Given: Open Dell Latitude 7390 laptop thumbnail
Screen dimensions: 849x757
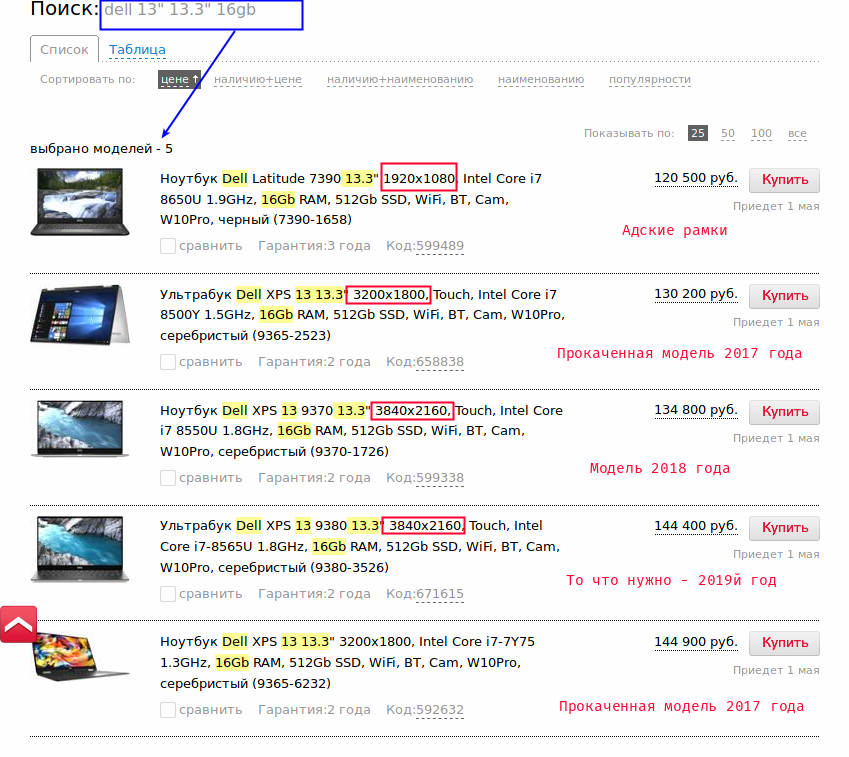Looking at the screenshot, I should click(x=79, y=203).
